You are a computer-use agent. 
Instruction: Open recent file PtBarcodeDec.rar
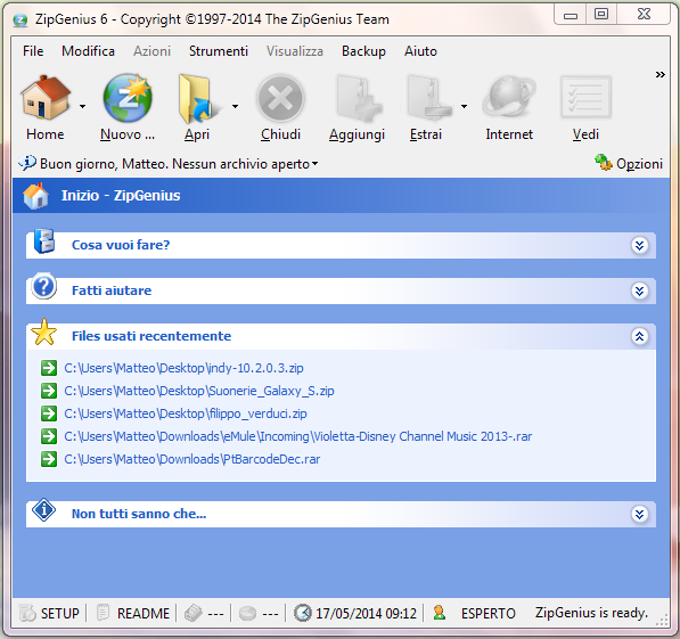tap(192, 459)
